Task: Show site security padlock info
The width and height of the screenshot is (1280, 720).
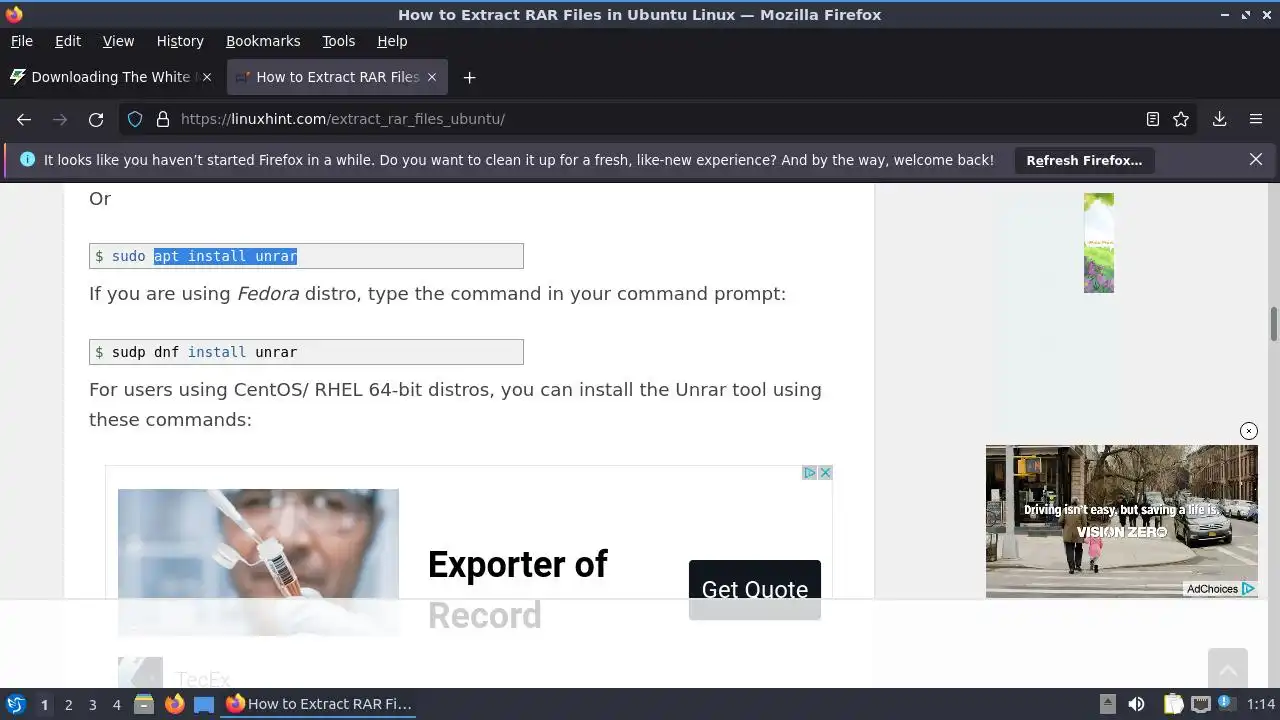Action: click(x=163, y=119)
